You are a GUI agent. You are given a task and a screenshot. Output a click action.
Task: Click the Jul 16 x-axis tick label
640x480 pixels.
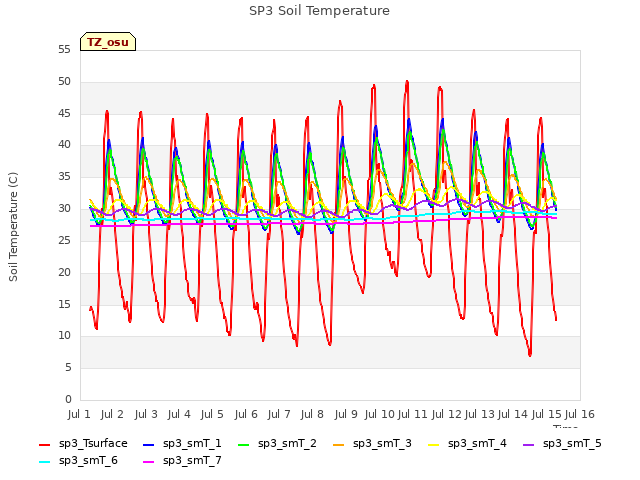[x=580, y=414]
